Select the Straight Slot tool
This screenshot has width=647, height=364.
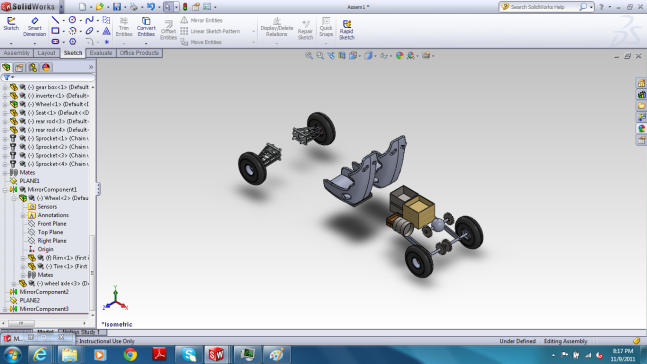pyautogui.click(x=55, y=41)
